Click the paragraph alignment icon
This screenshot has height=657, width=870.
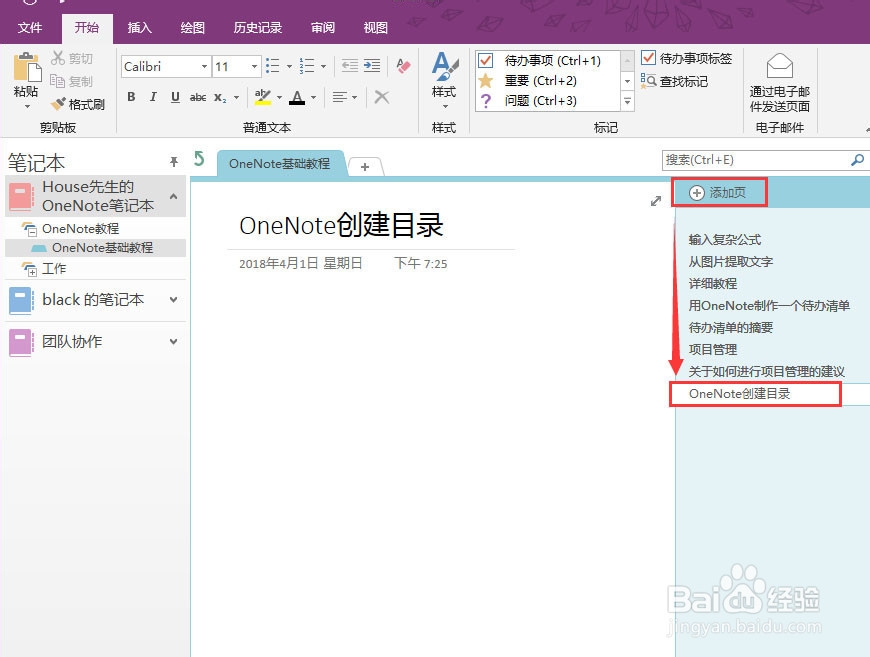click(339, 97)
